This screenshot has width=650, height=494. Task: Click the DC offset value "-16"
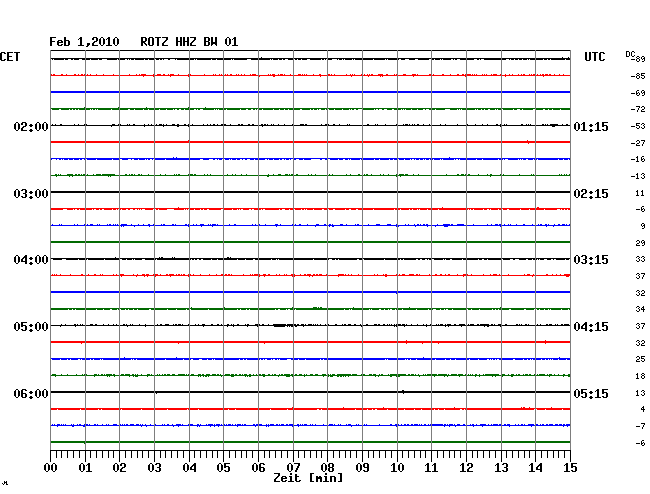tap(638, 159)
